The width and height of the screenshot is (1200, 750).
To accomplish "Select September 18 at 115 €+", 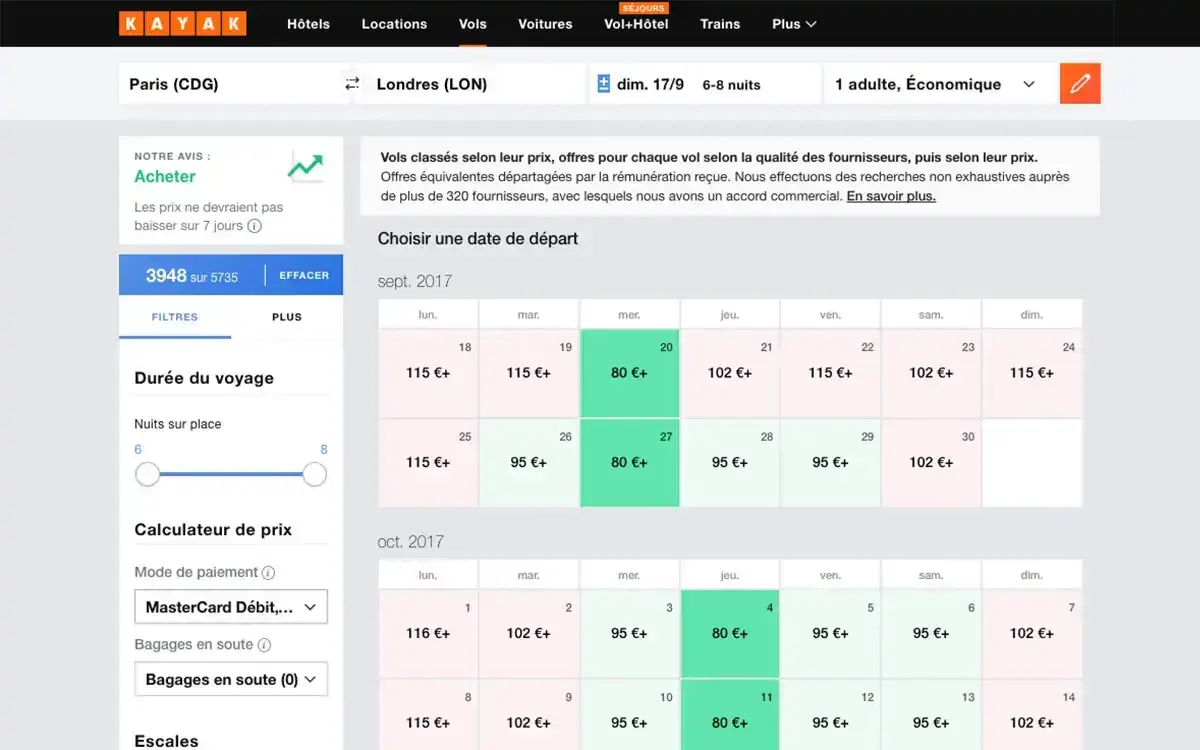I will coord(428,373).
